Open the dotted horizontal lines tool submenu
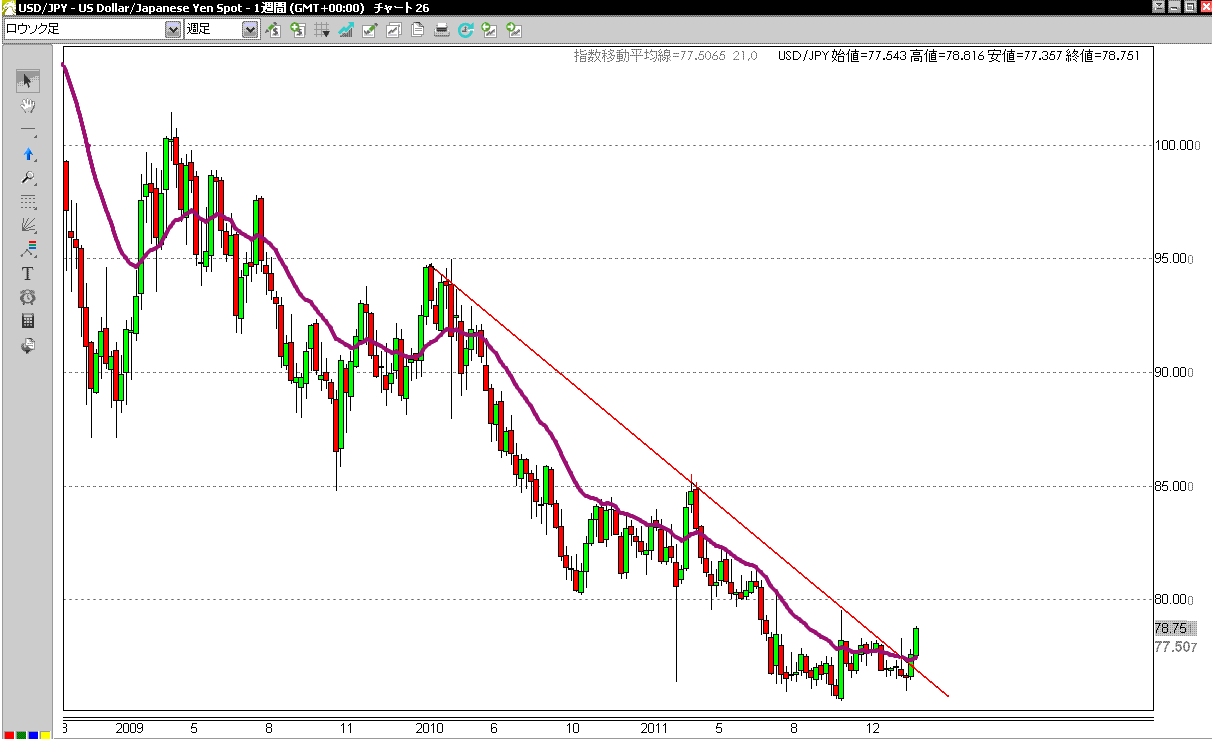Image resolution: width=1212 pixels, height=741 pixels. [x=28, y=202]
